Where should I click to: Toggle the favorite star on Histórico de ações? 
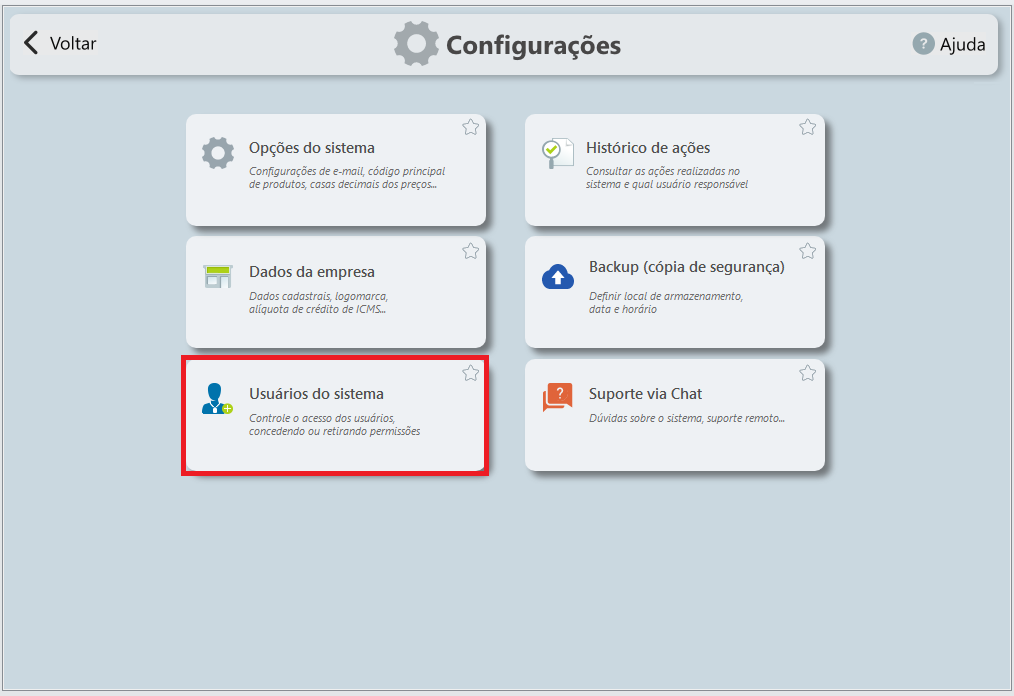(808, 127)
